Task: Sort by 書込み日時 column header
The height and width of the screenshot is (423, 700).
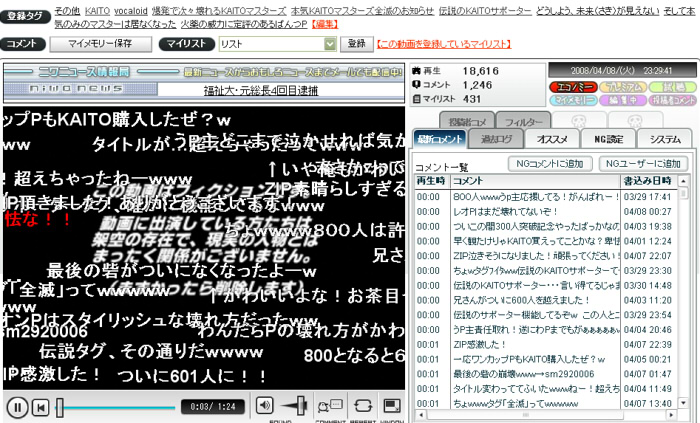Action: point(648,181)
